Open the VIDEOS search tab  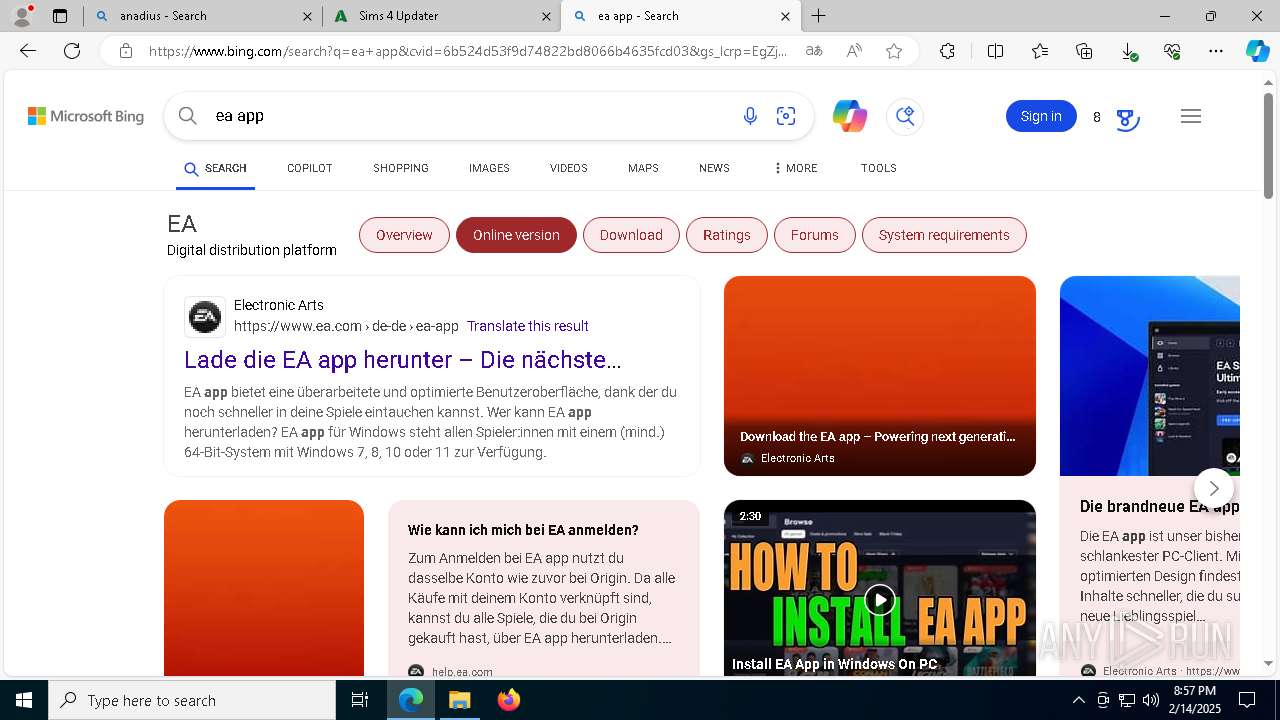tap(569, 168)
